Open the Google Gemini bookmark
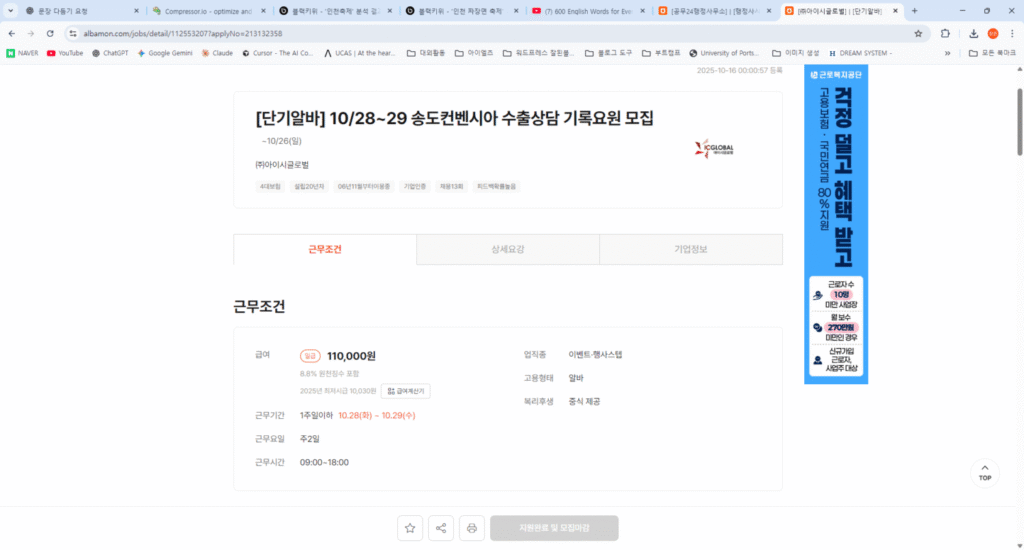Screen dimensions: 1024x550 [165, 53]
